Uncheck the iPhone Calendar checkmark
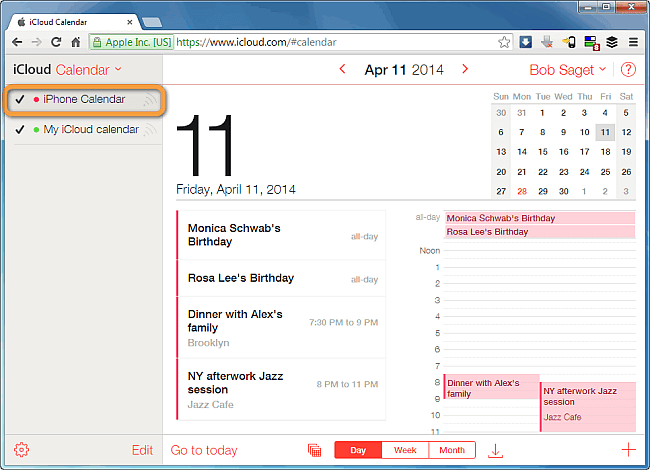 coord(19,99)
